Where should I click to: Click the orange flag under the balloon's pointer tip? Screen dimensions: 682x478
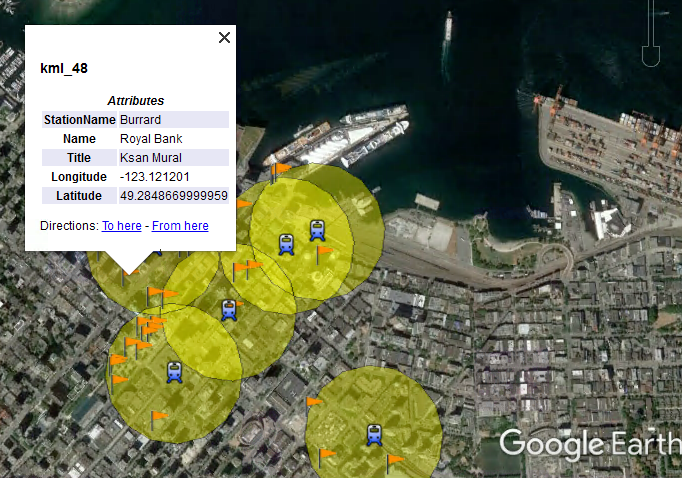click(129, 277)
